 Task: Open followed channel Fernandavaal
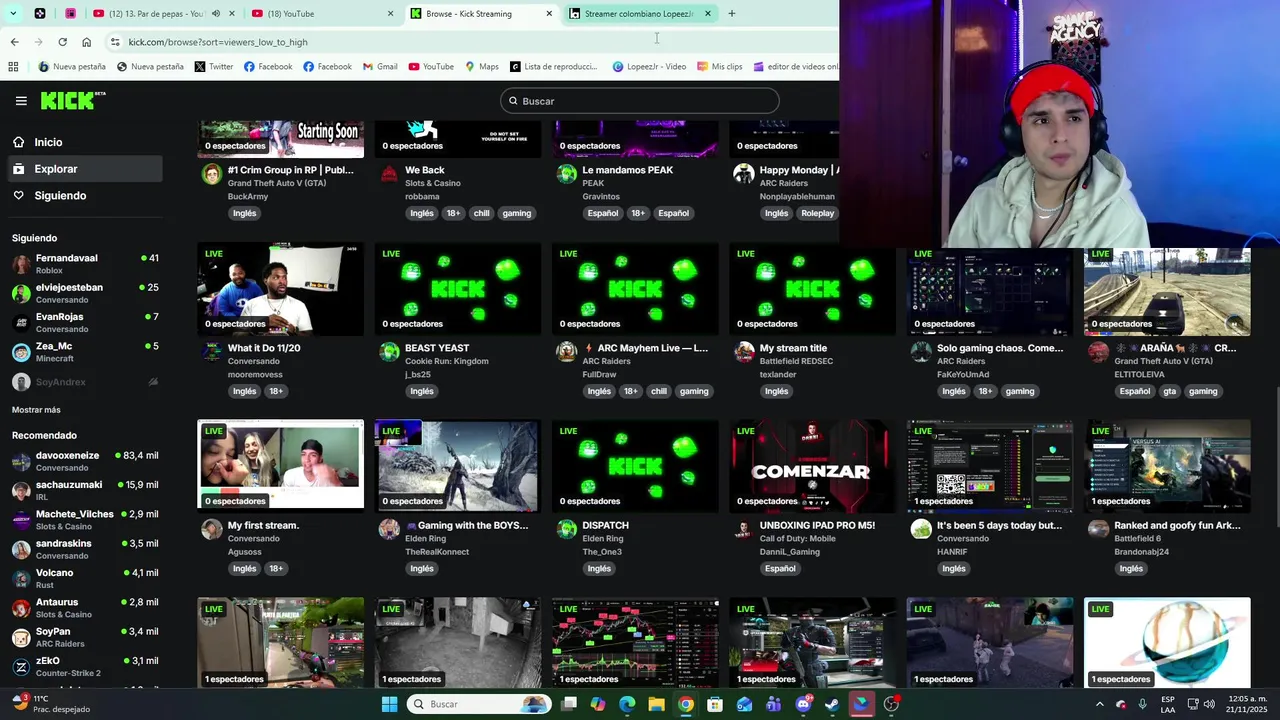[85, 264]
